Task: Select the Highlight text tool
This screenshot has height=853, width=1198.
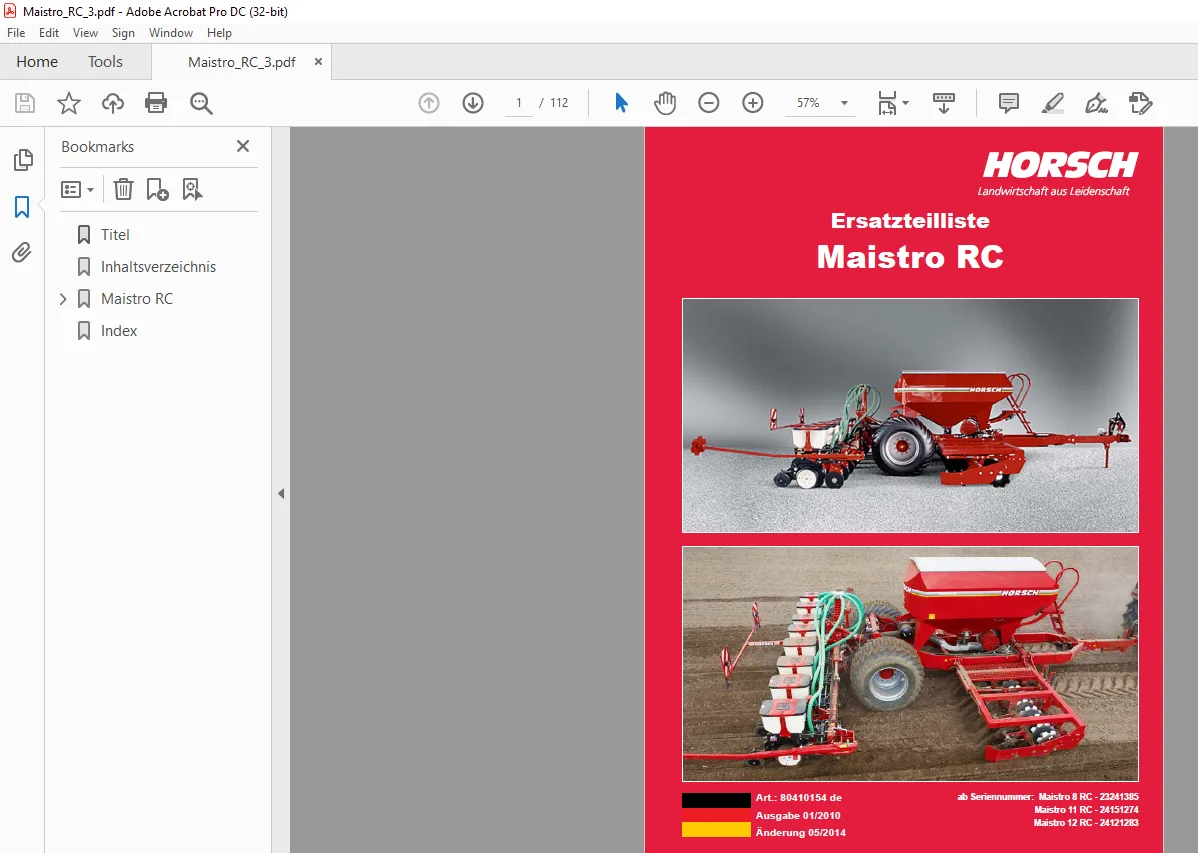Action: (x=1053, y=102)
